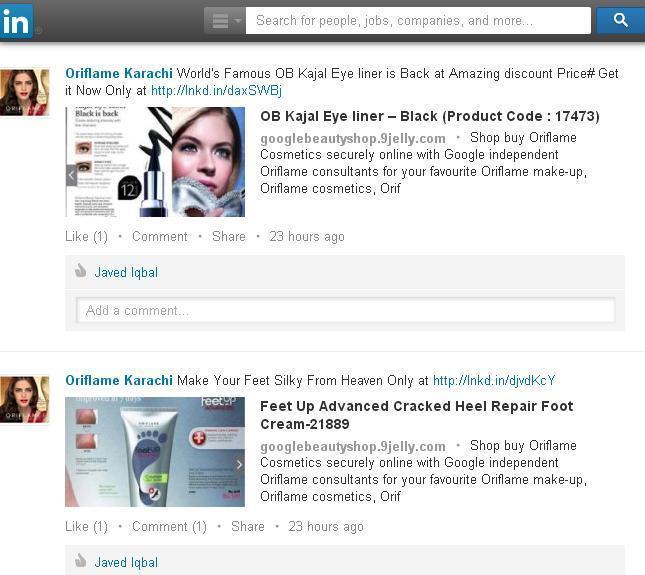Image resolution: width=645 pixels, height=575 pixels.
Task: Click the Add a comment box
Action: click(346, 310)
